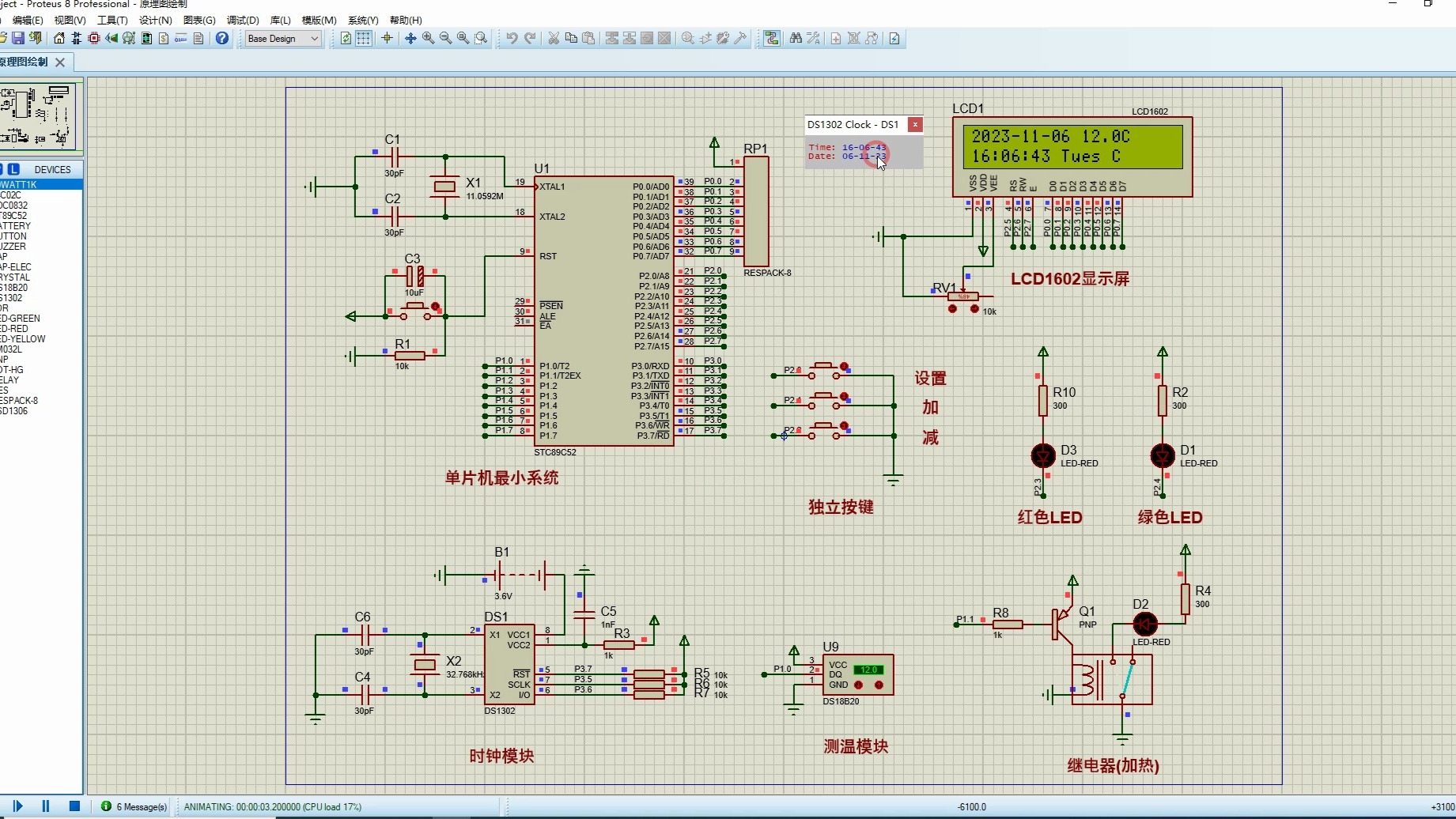Add a New Sheet icon
This screenshot has width=1456, height=819.
(x=836, y=38)
